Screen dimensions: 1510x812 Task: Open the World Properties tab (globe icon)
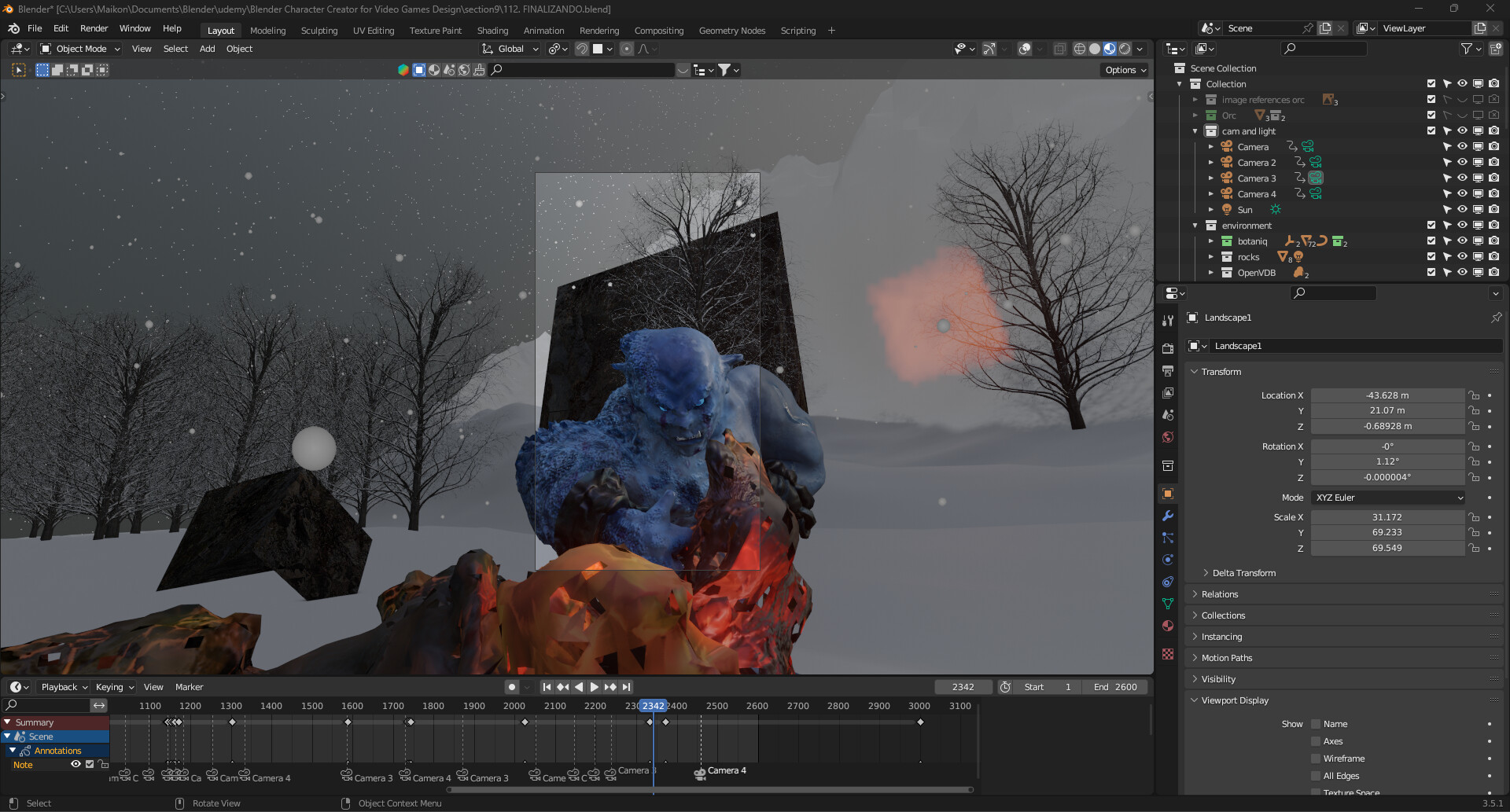(1168, 437)
